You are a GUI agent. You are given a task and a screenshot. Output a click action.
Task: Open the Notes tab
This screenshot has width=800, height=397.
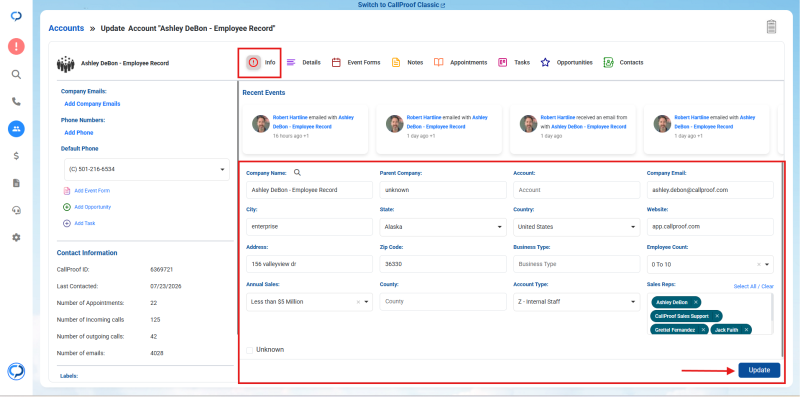click(x=407, y=62)
